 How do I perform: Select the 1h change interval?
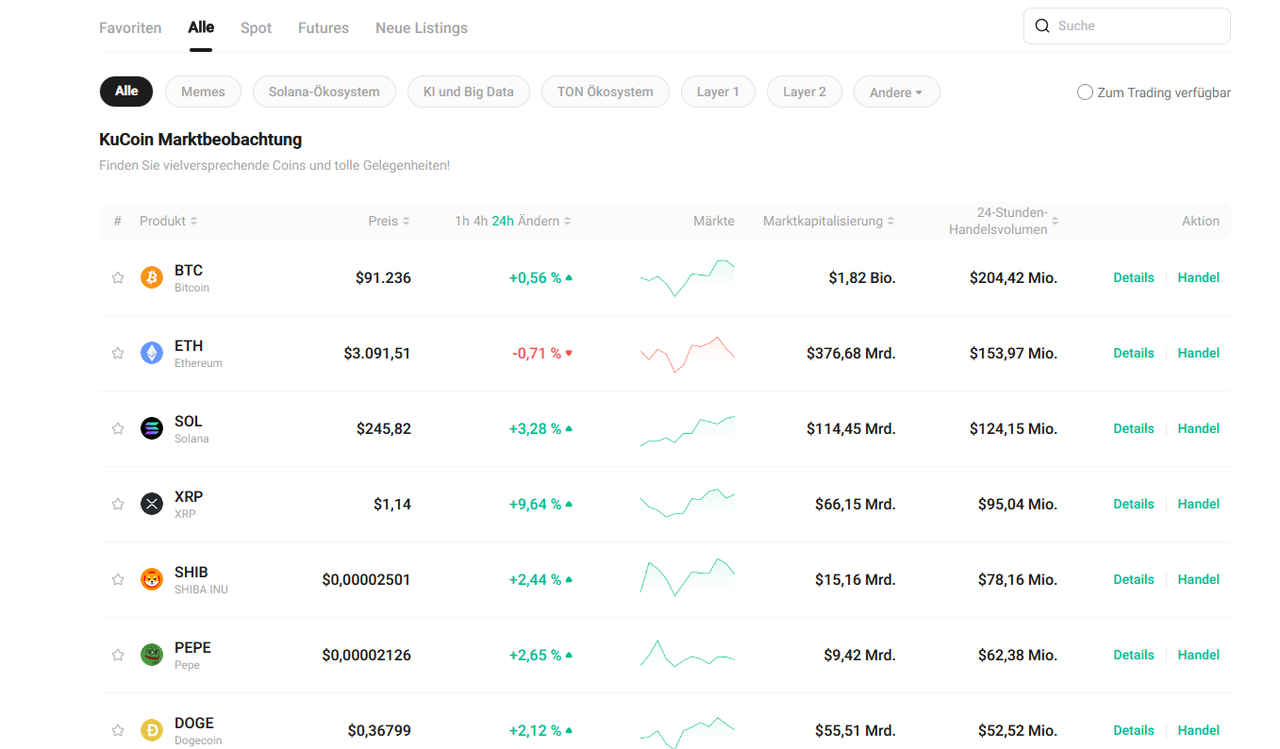coord(461,221)
